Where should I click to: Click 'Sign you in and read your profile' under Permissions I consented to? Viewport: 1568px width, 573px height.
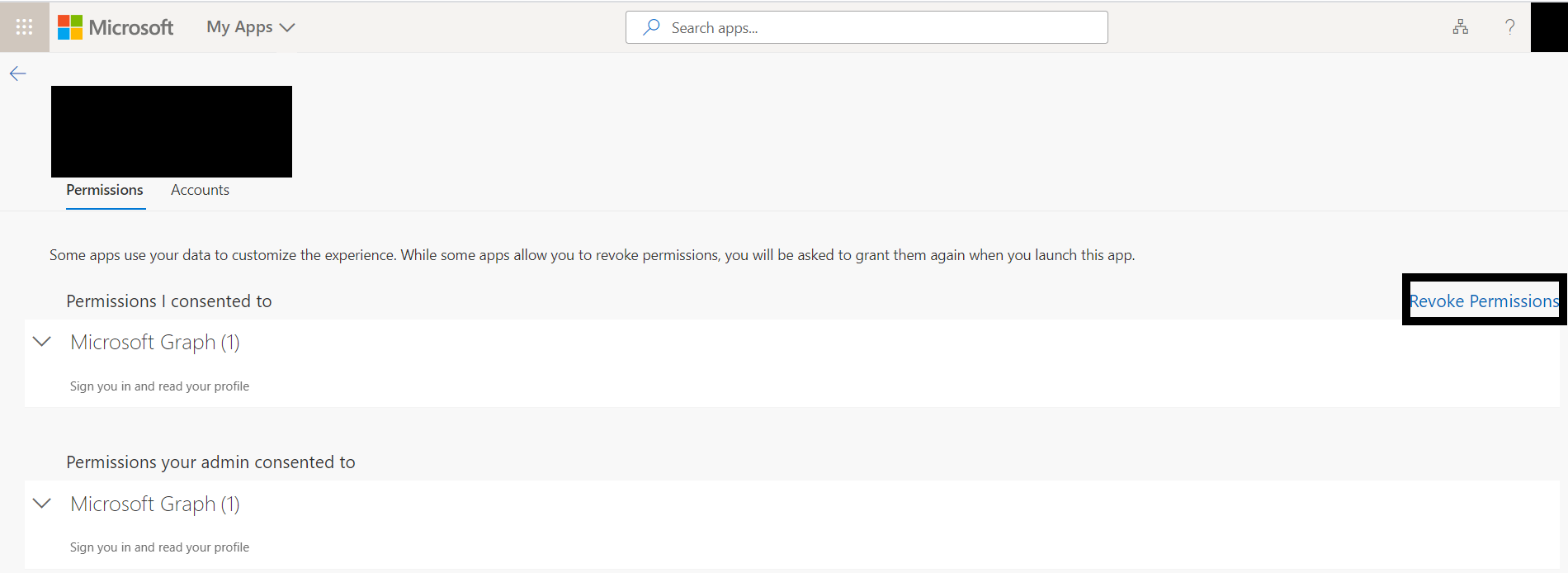tap(159, 386)
